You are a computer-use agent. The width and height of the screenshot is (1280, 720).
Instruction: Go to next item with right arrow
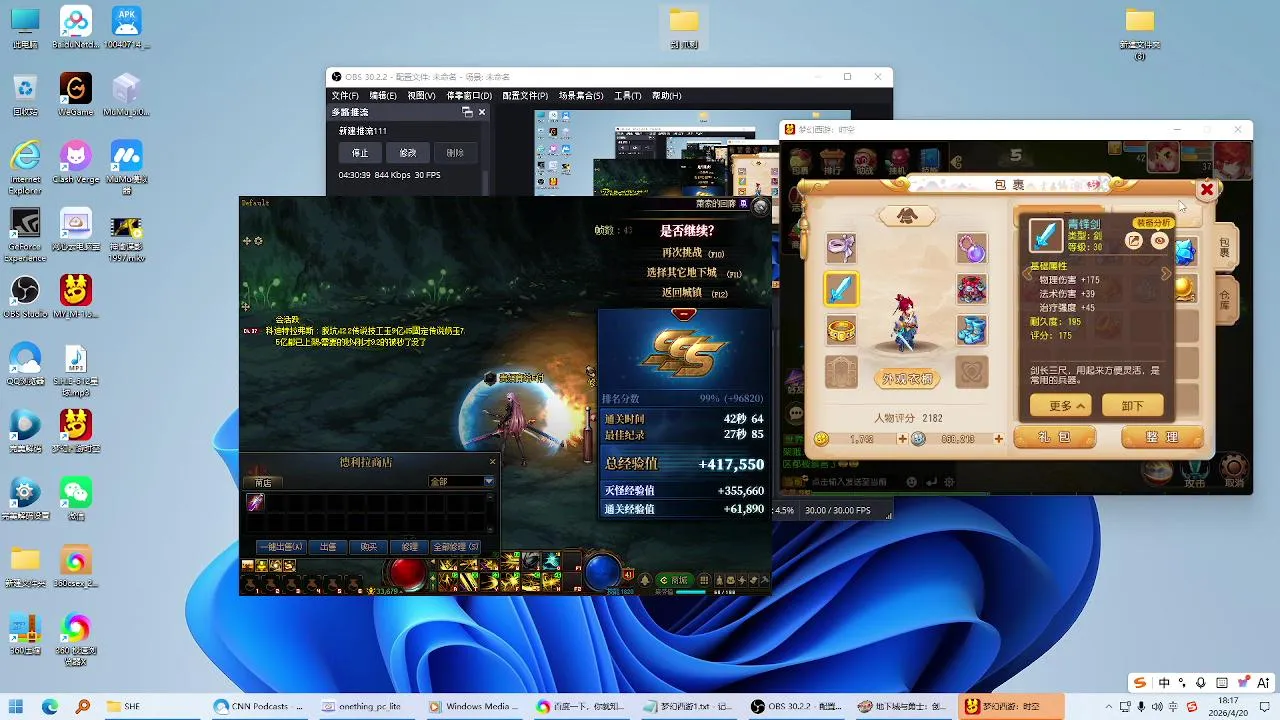(x=1166, y=274)
